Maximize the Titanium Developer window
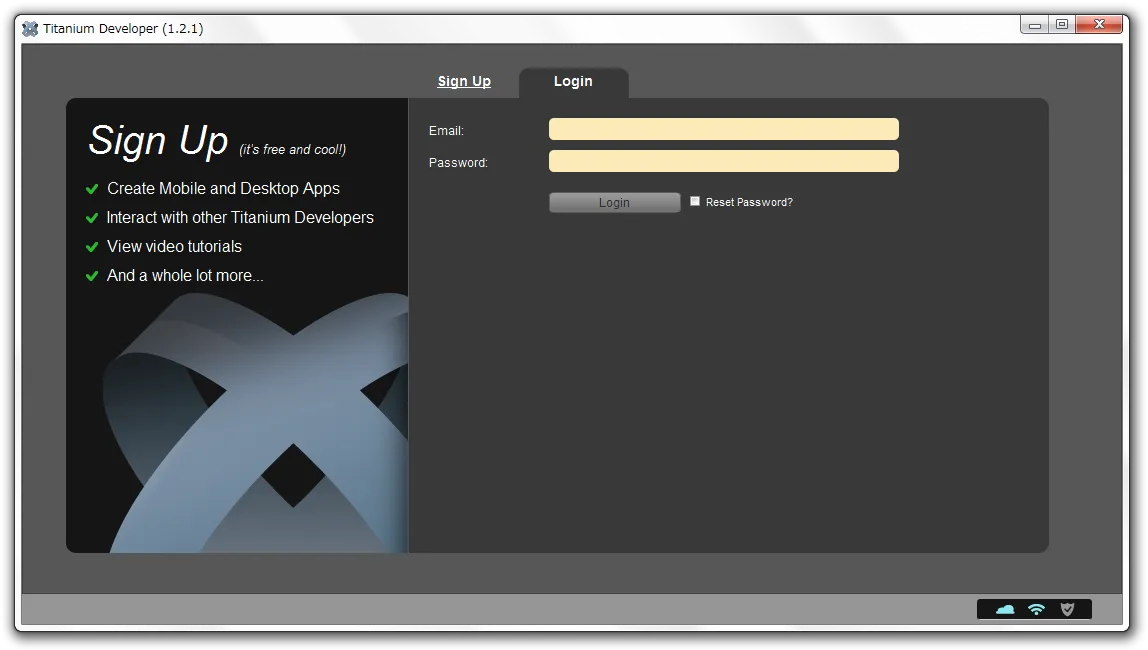Screen dimensions: 1148x650 click(x=1061, y=25)
